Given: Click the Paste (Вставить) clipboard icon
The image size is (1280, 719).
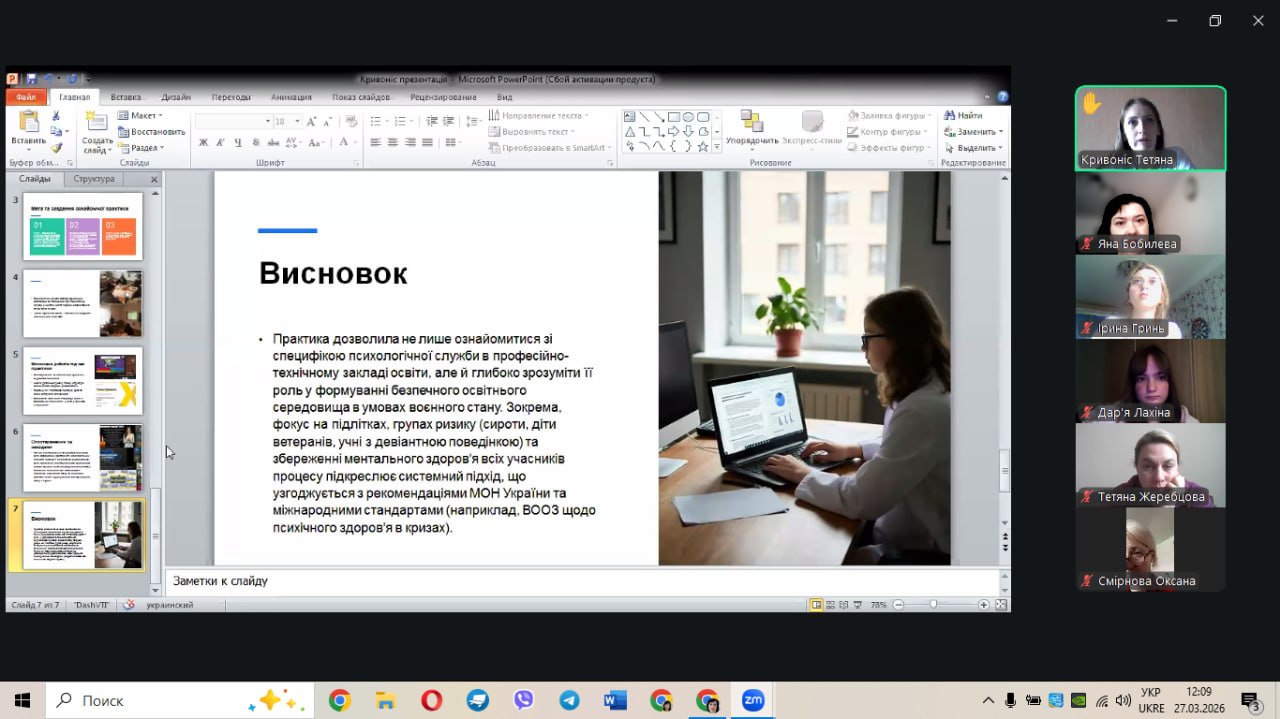Looking at the screenshot, I should click(28, 123).
